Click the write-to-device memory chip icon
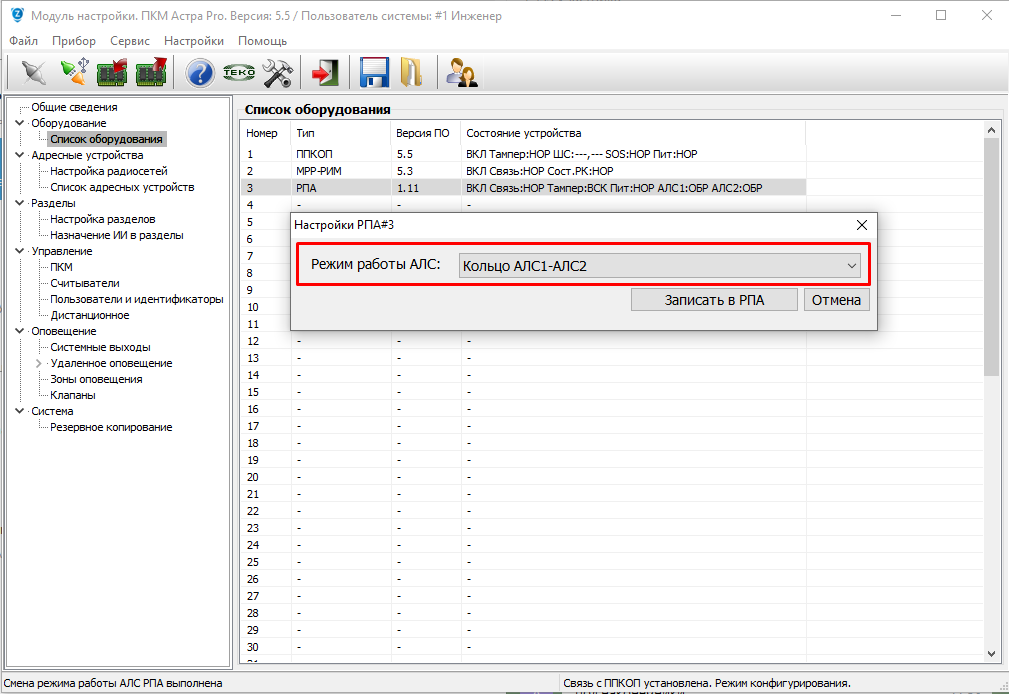This screenshot has height=694, width=1009. tap(151, 72)
